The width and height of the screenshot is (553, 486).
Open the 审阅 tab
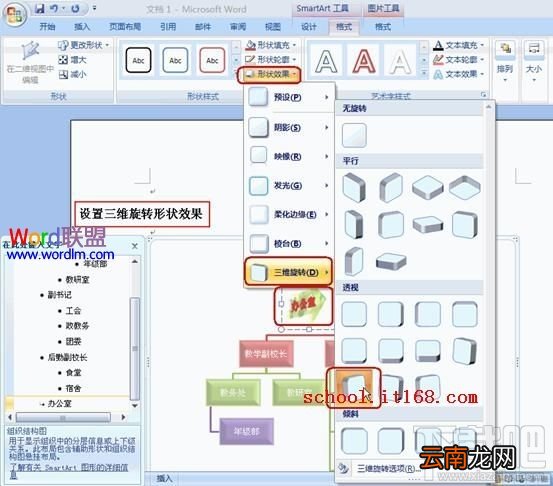238,26
